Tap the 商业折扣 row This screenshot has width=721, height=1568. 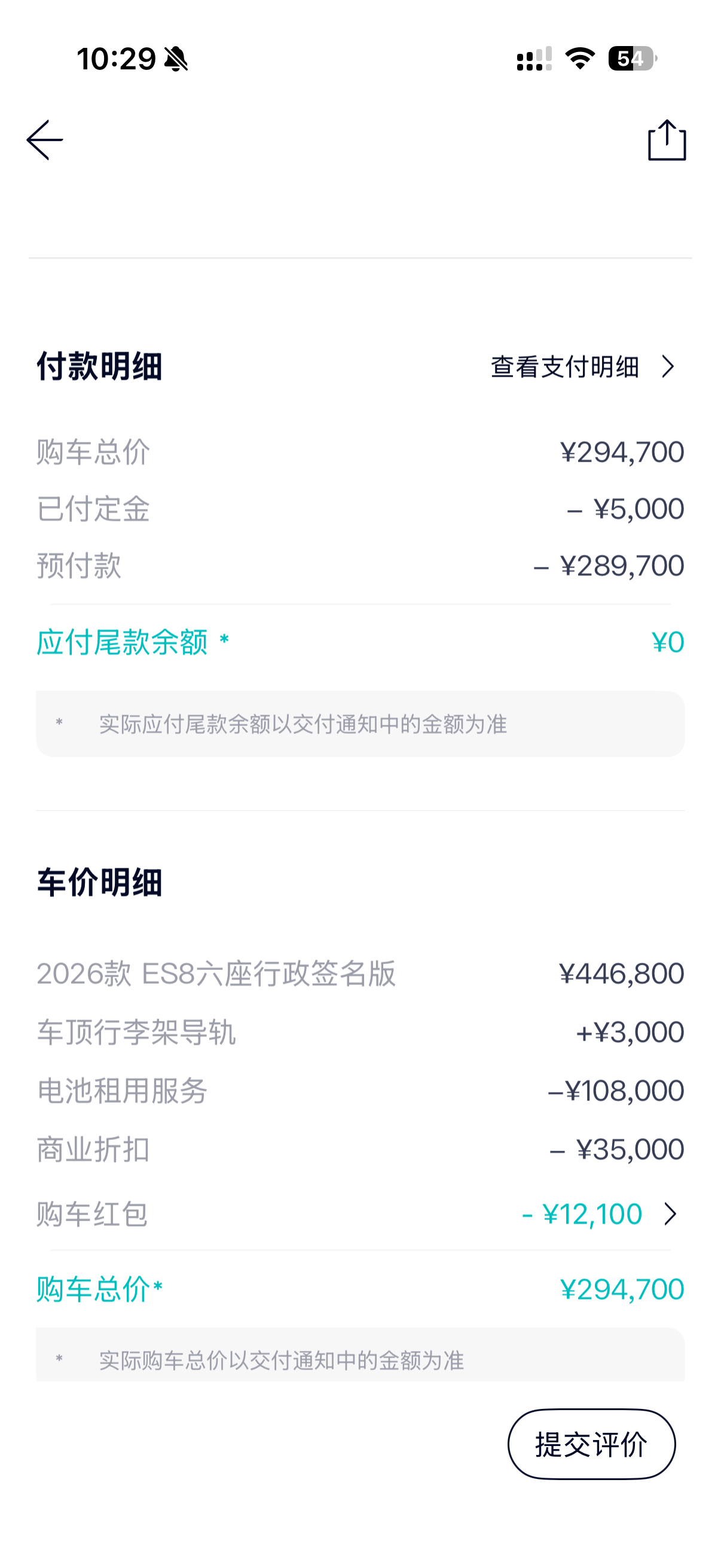[360, 1149]
